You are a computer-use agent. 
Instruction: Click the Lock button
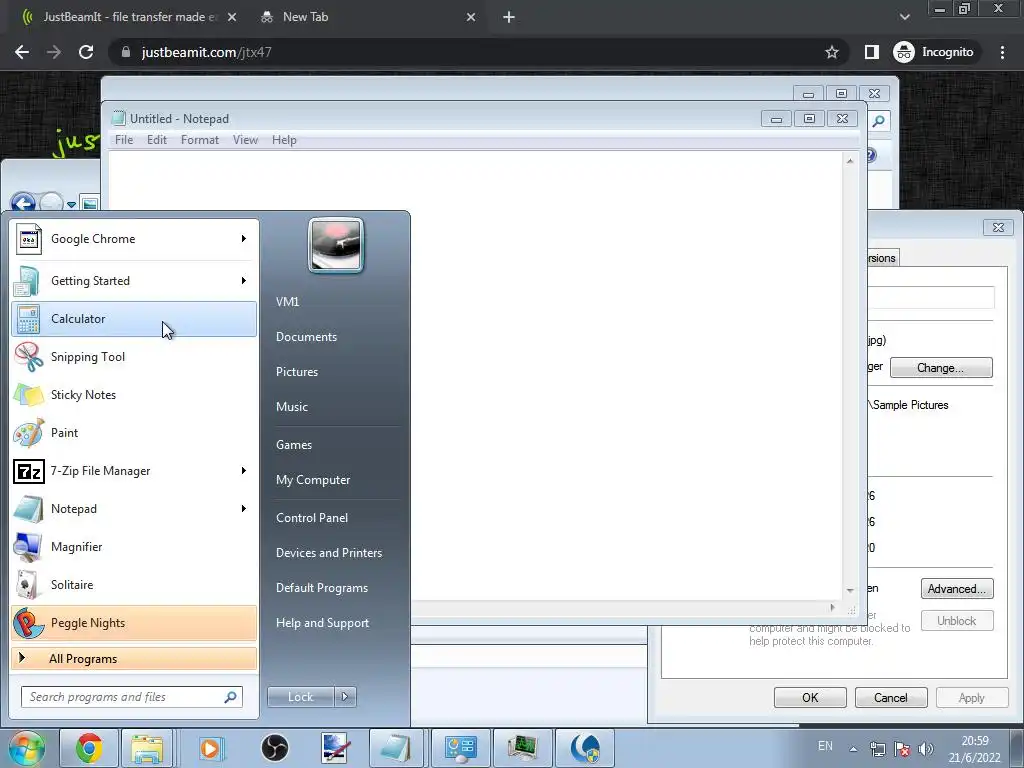tap(301, 697)
